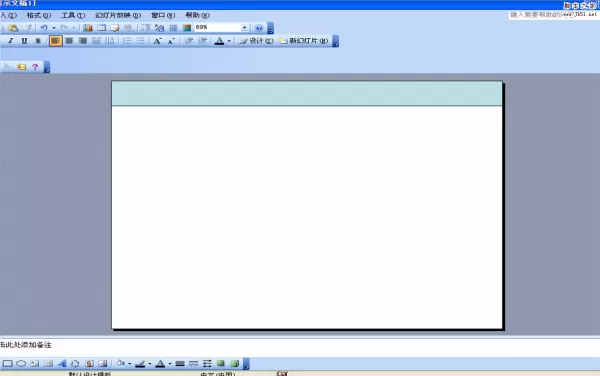This screenshot has width=600, height=376.
Task: Click the Redo arrow icon
Action: pos(64,28)
